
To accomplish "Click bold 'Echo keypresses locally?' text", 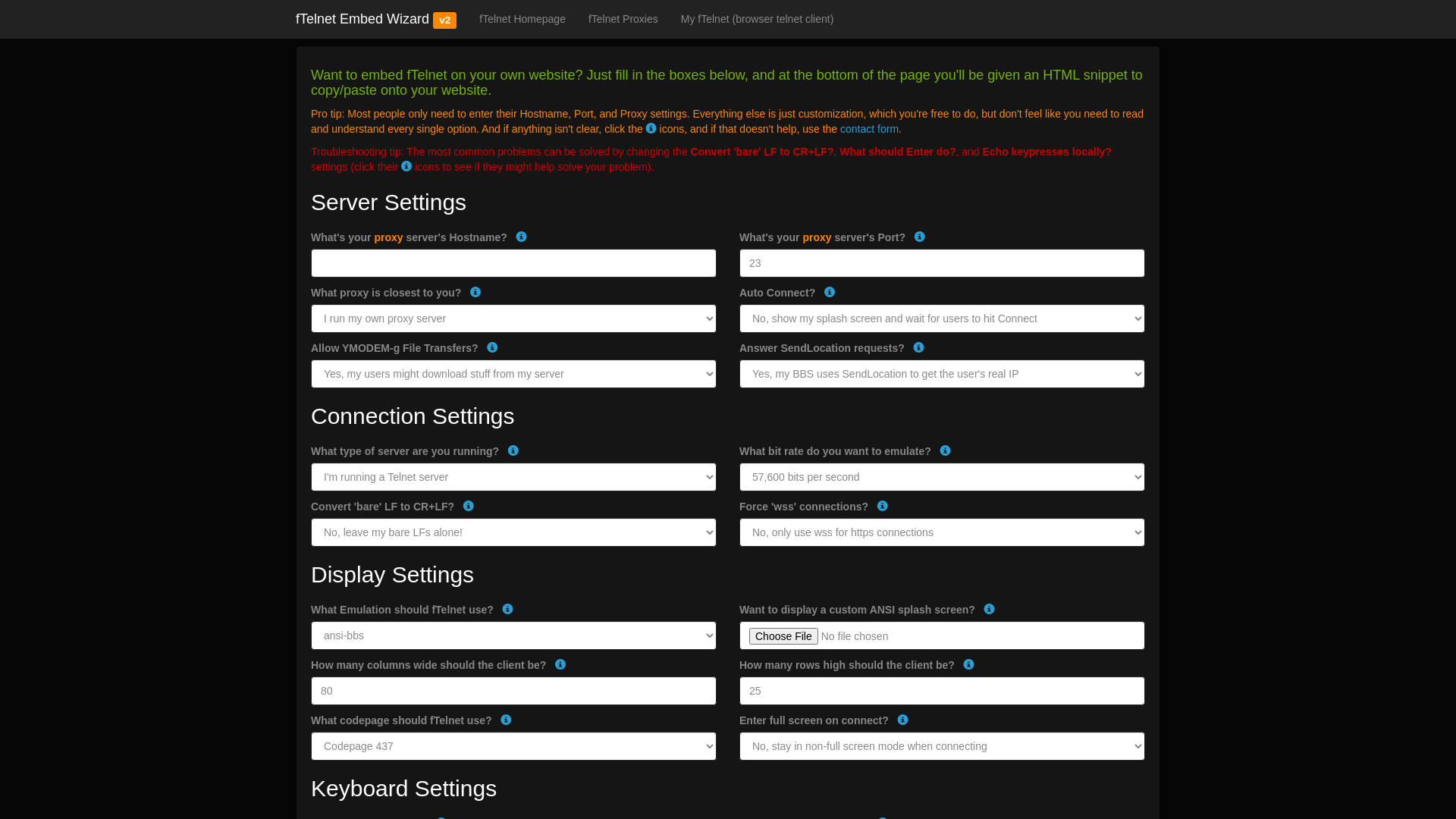I will coord(1046,152).
